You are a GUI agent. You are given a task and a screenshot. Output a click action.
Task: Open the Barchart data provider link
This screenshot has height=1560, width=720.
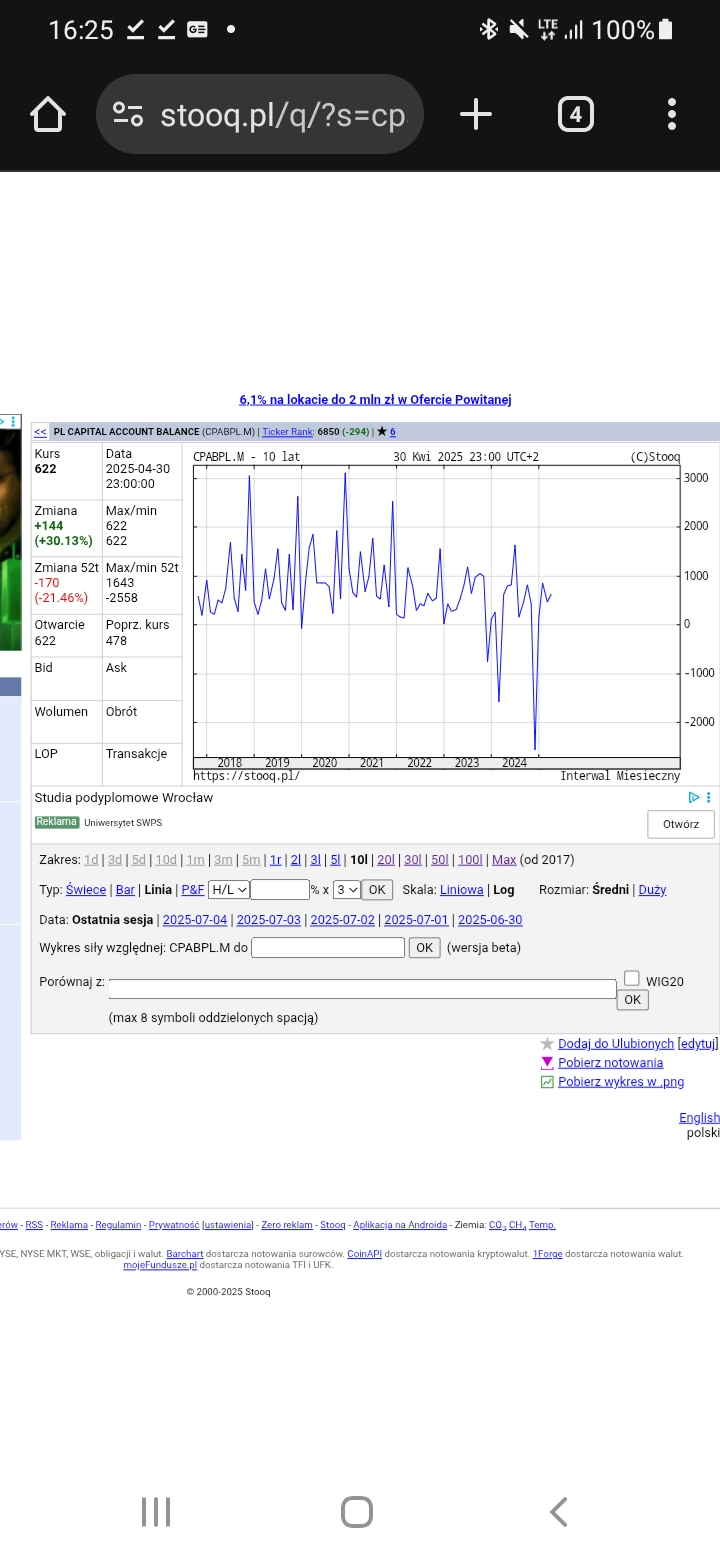[x=184, y=1254]
